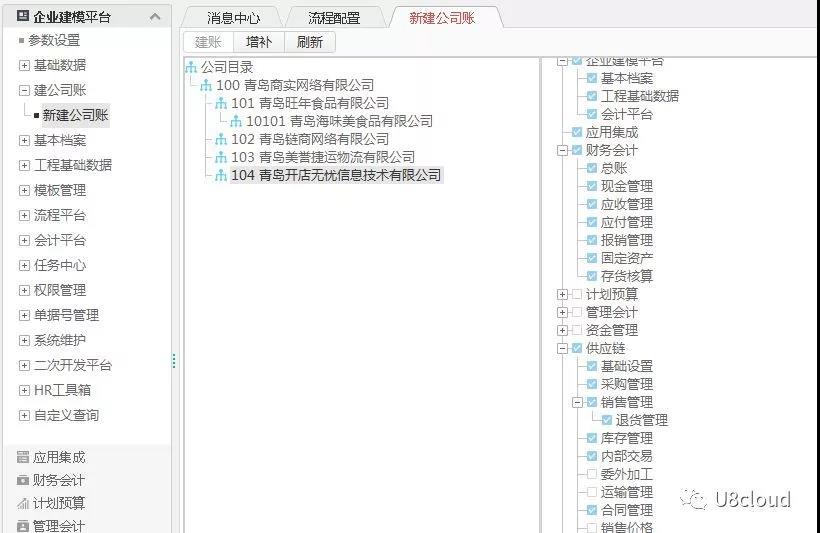Switch to the 流程配置 tab
Screen dimensions: 820x533
[x=334, y=18]
